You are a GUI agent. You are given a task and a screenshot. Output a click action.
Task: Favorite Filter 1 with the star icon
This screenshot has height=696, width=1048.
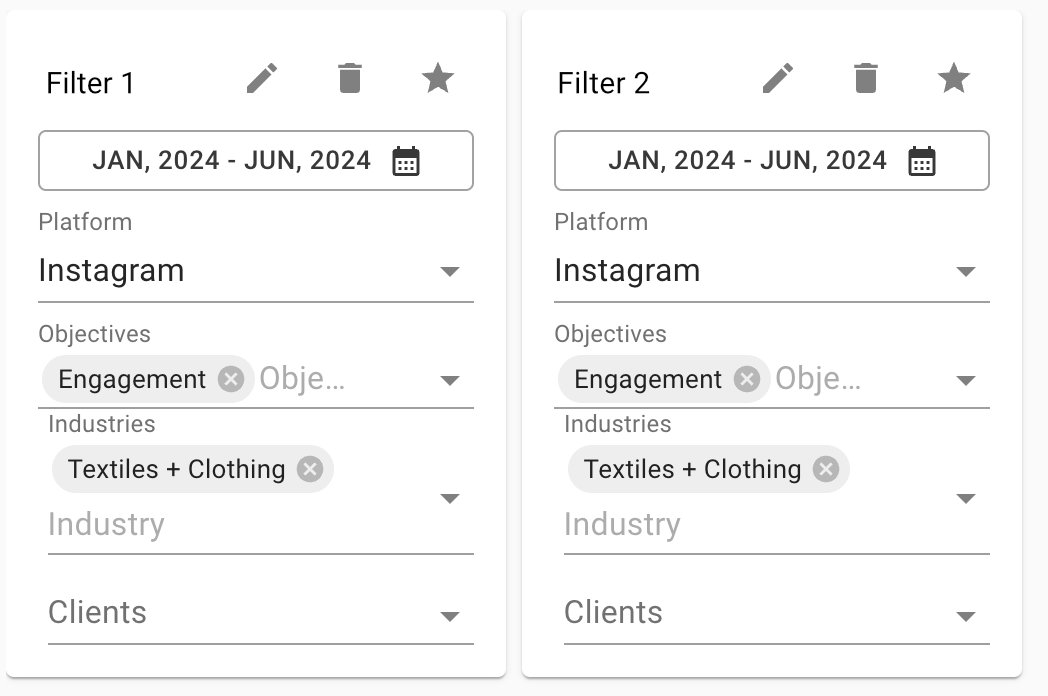point(438,78)
